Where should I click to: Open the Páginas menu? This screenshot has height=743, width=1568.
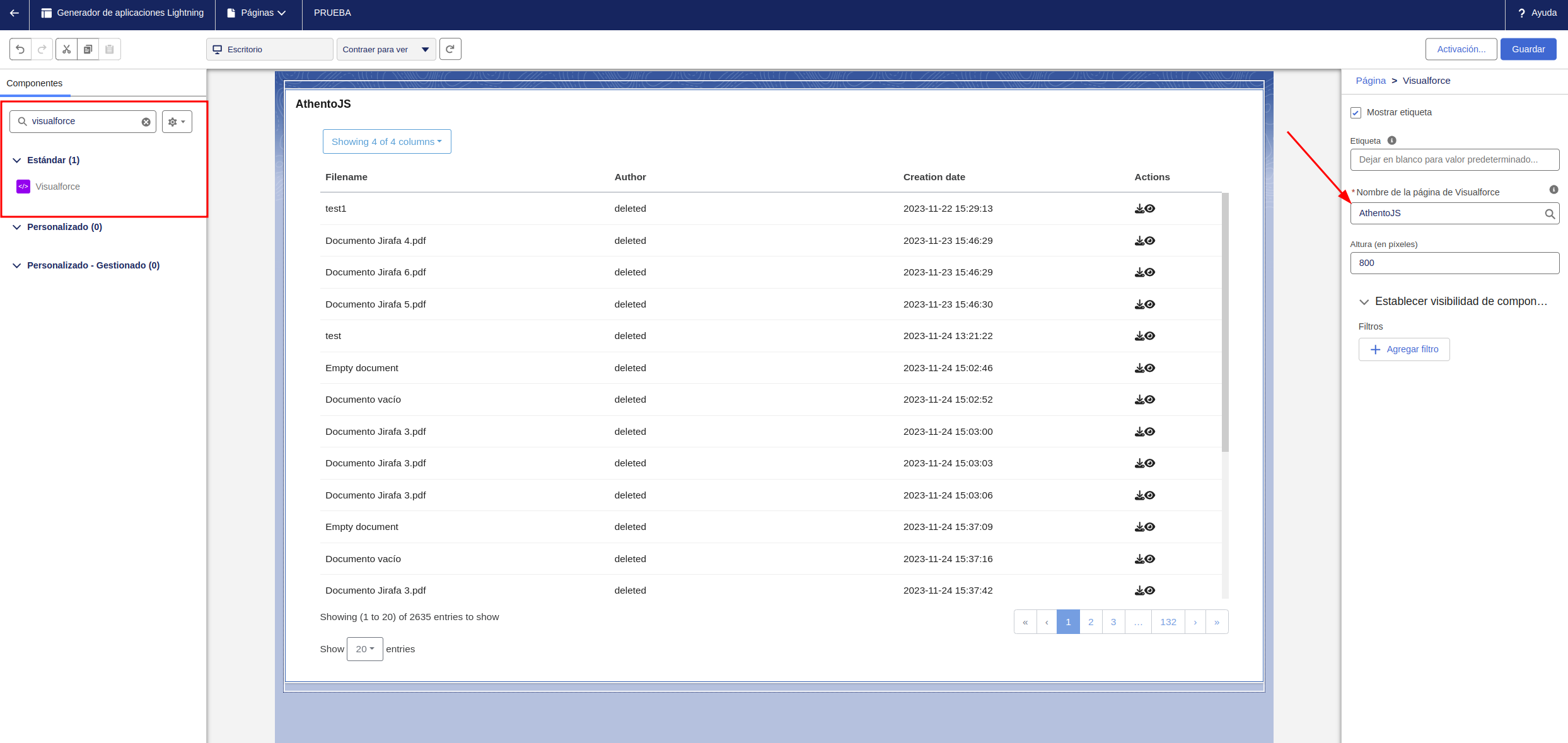tap(258, 13)
